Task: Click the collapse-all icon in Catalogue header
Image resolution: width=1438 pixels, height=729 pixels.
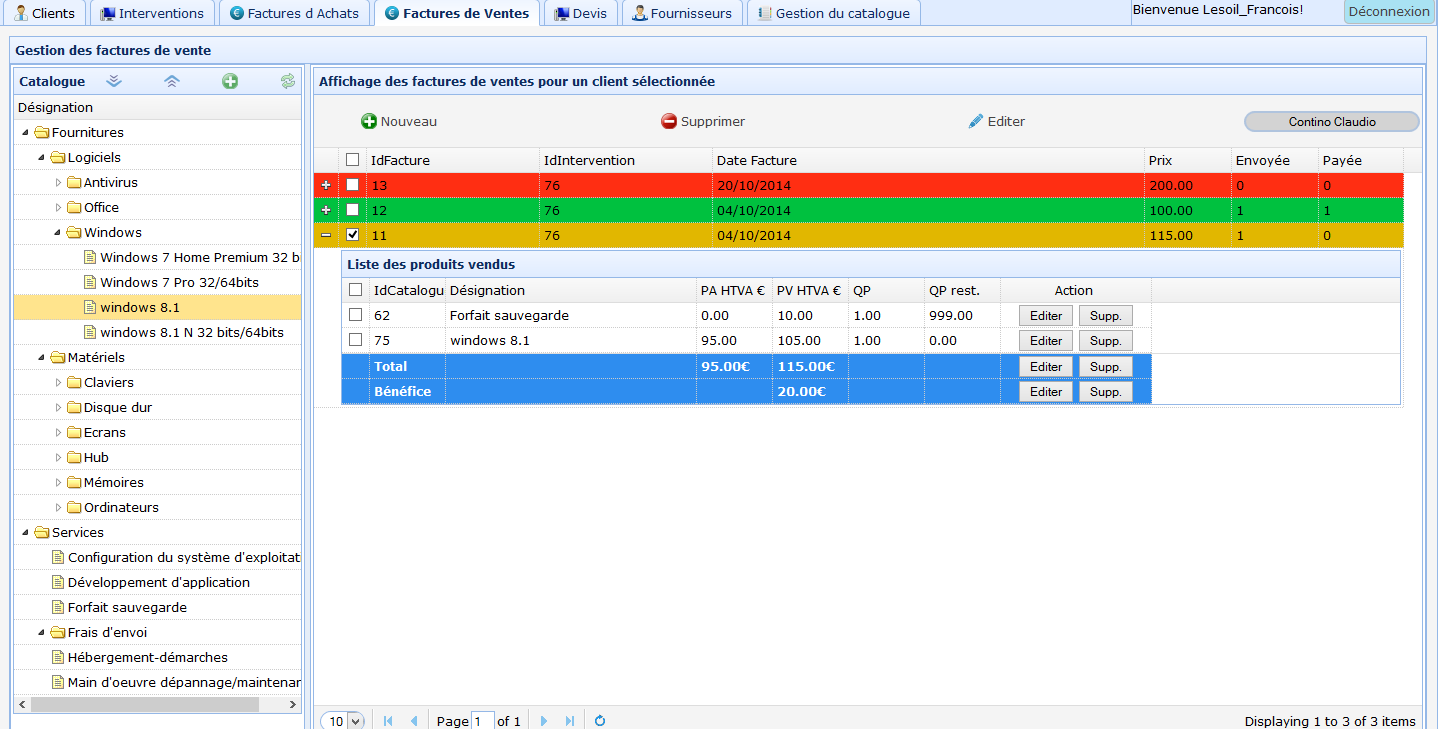Action: [x=172, y=81]
